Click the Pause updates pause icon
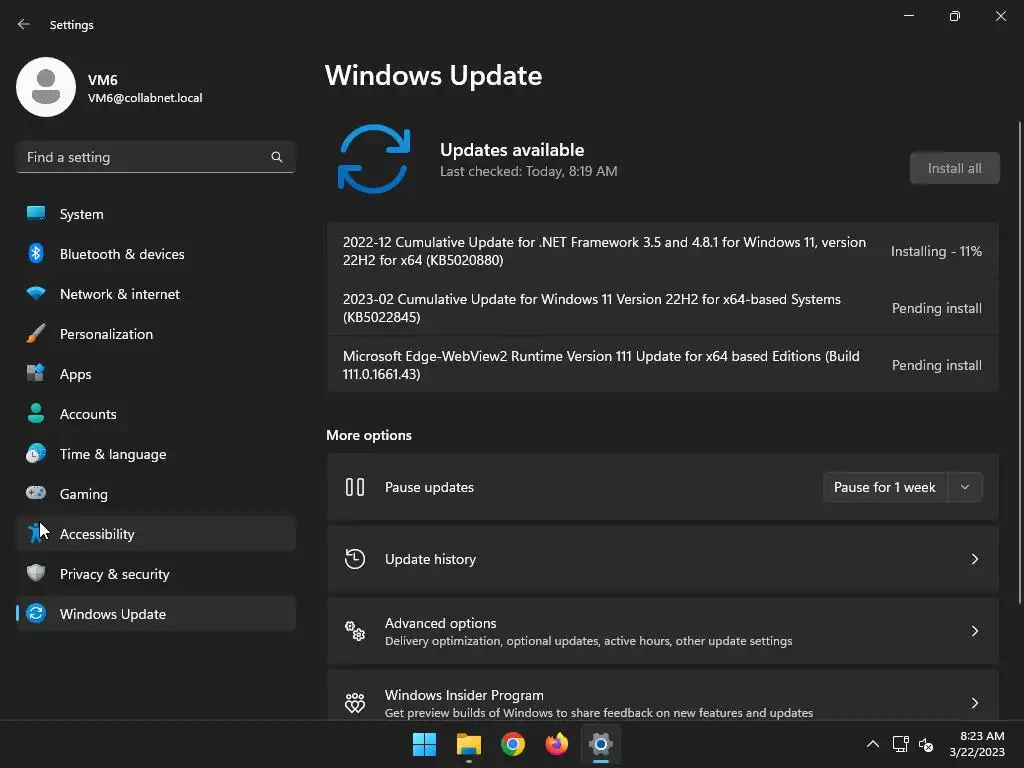1024x768 pixels. coord(355,487)
